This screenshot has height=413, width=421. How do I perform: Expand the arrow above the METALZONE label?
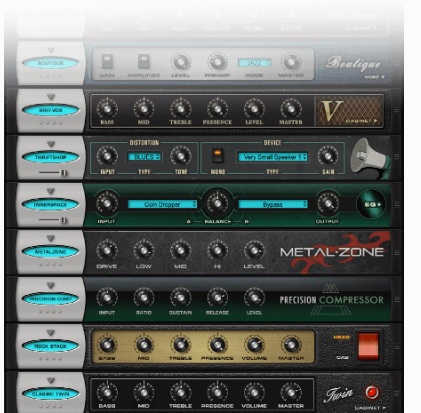(51, 238)
